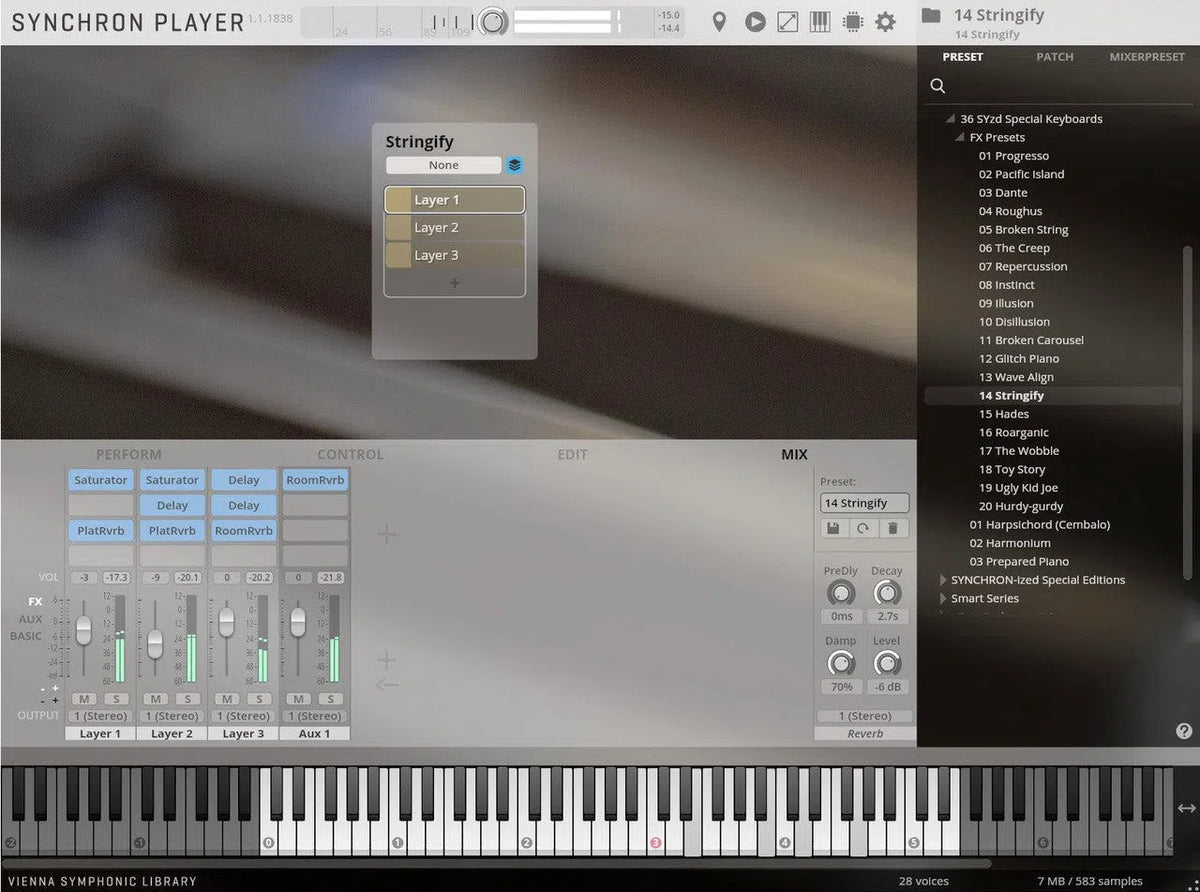The width and height of the screenshot is (1200, 892).
Task: Open the Synchron Player settings gear
Action: (886, 21)
